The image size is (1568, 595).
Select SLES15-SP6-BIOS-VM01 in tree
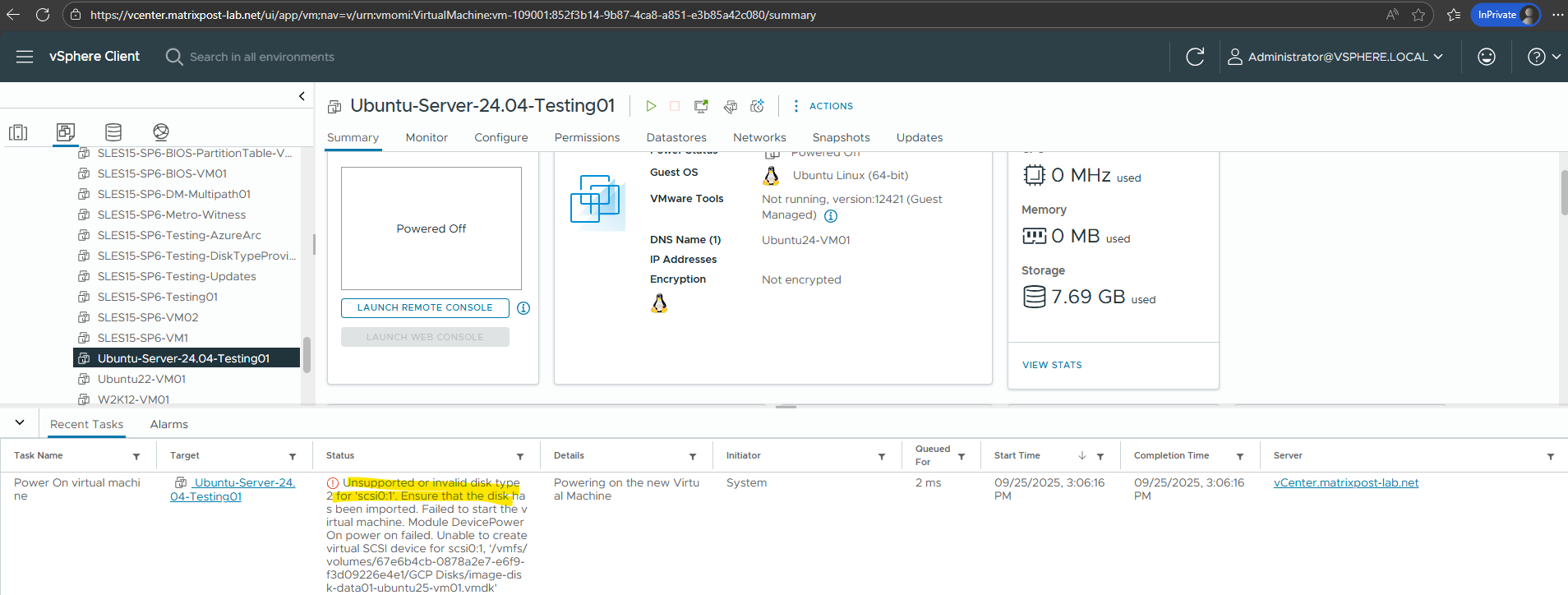point(162,173)
